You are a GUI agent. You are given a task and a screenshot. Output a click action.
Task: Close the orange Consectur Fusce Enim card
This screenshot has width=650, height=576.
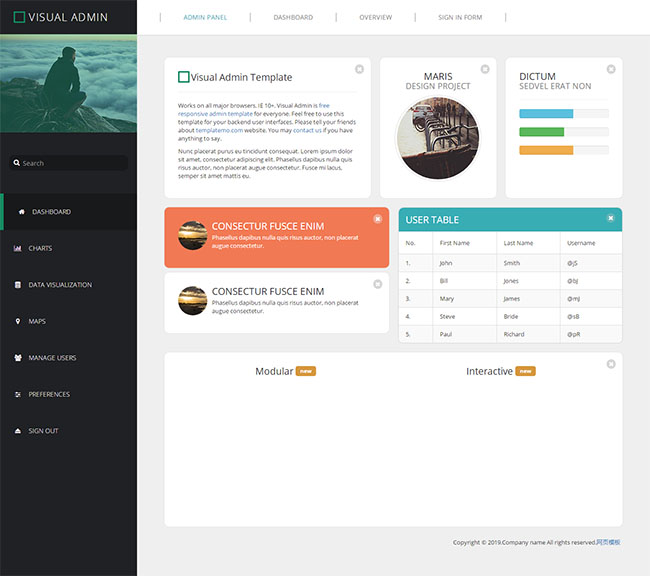(x=377, y=219)
